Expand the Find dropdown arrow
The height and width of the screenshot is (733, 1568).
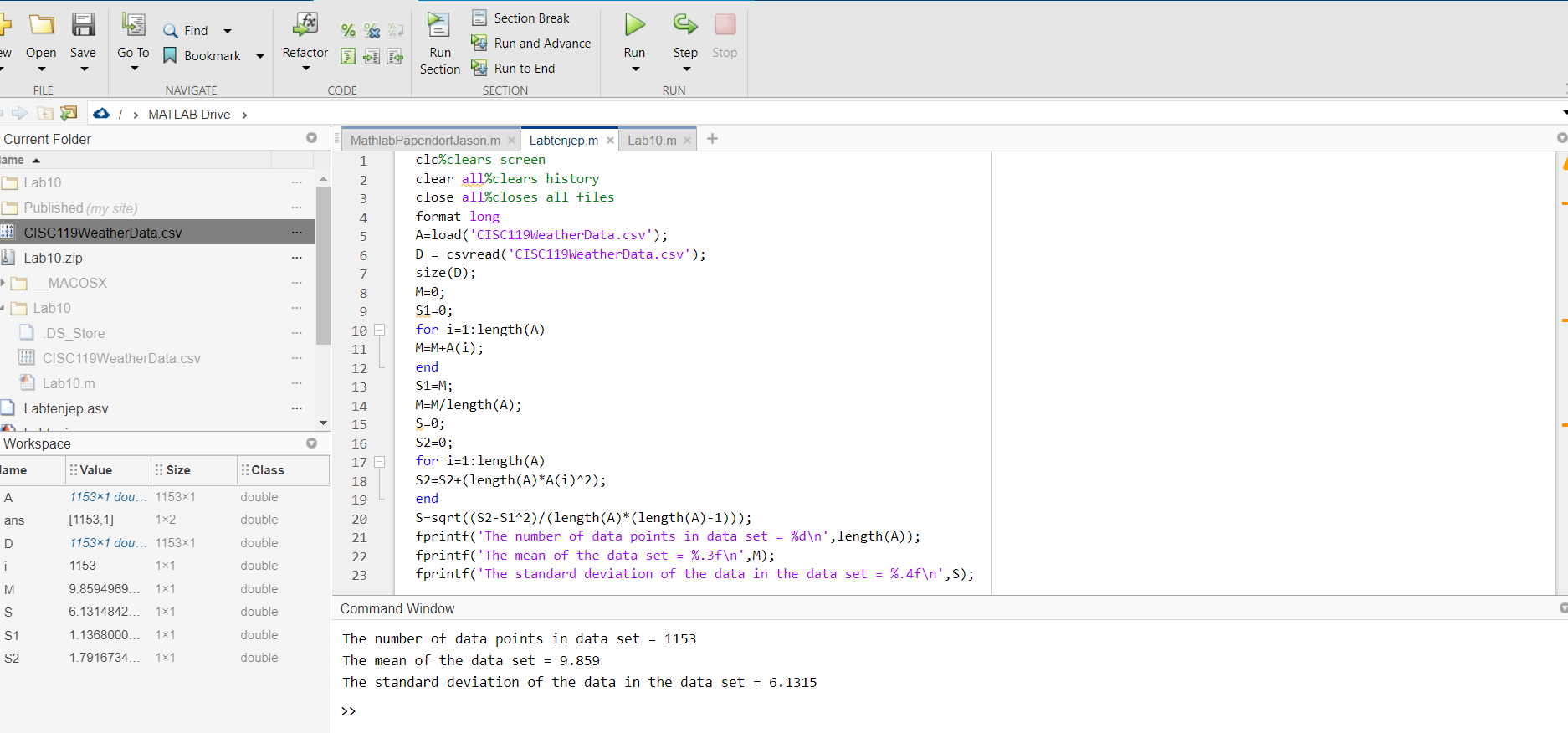click(227, 31)
